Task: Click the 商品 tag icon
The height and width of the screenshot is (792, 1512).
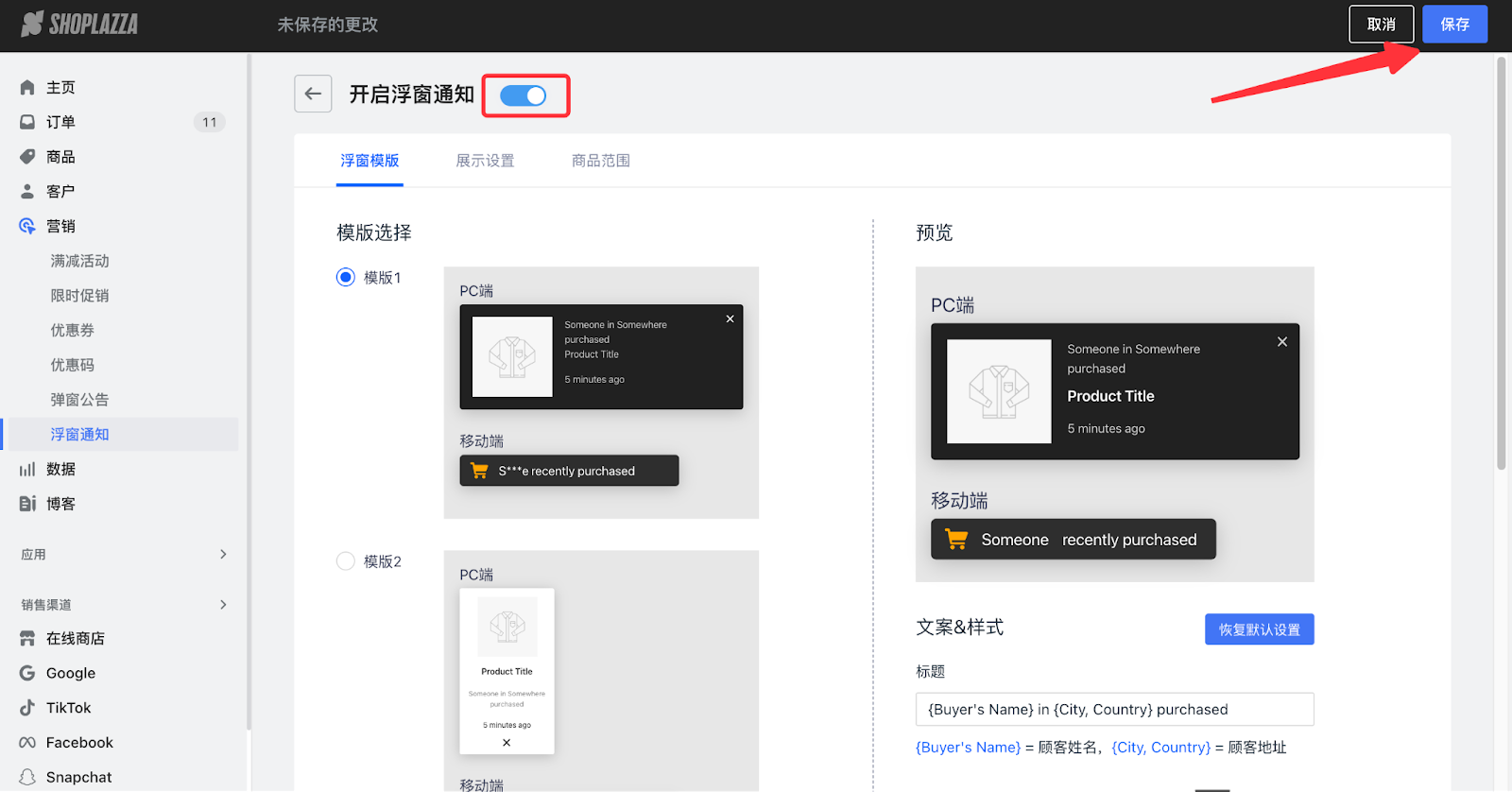Action: tap(27, 157)
